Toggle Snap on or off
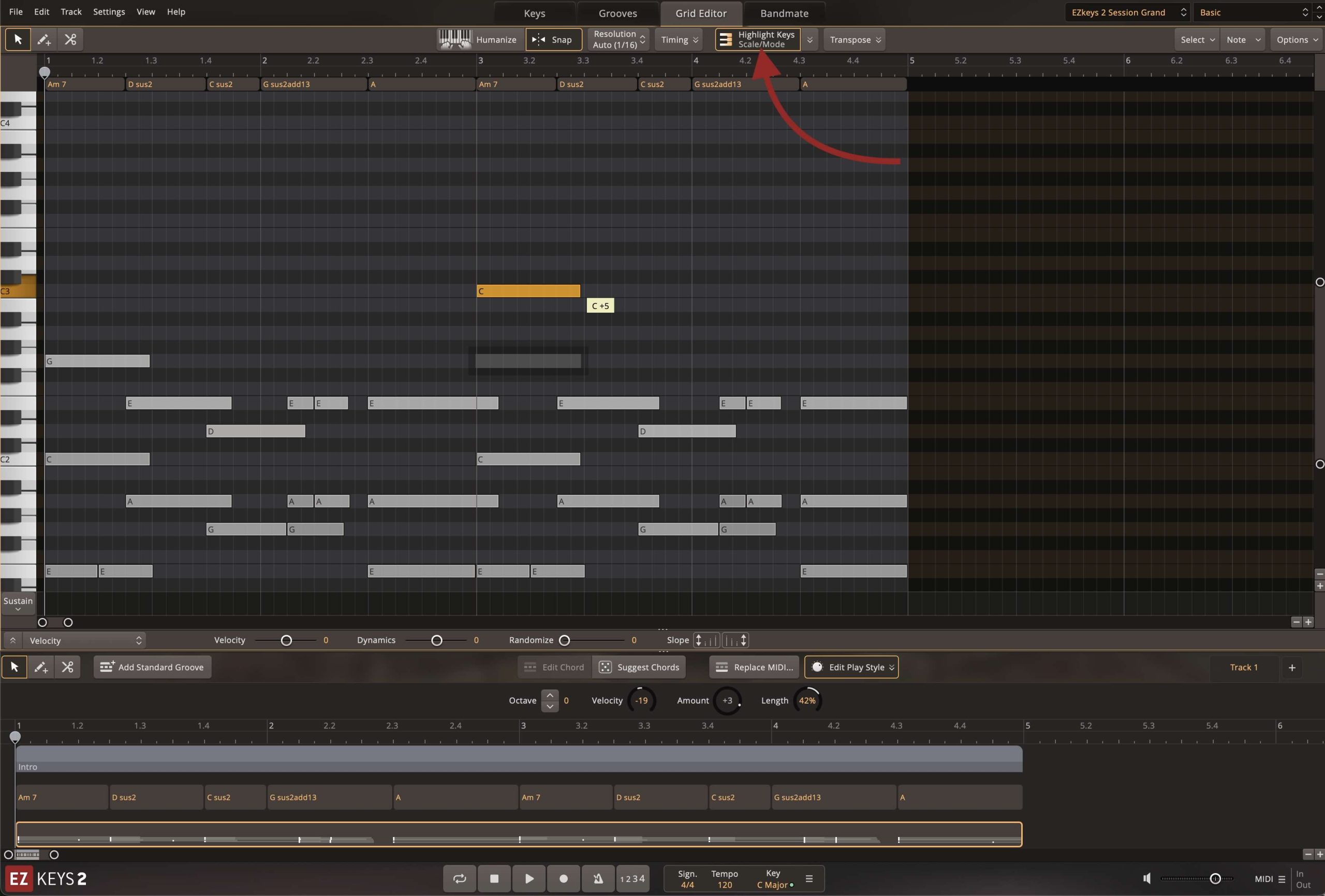Screen dimensions: 1325x896 (x=553, y=39)
